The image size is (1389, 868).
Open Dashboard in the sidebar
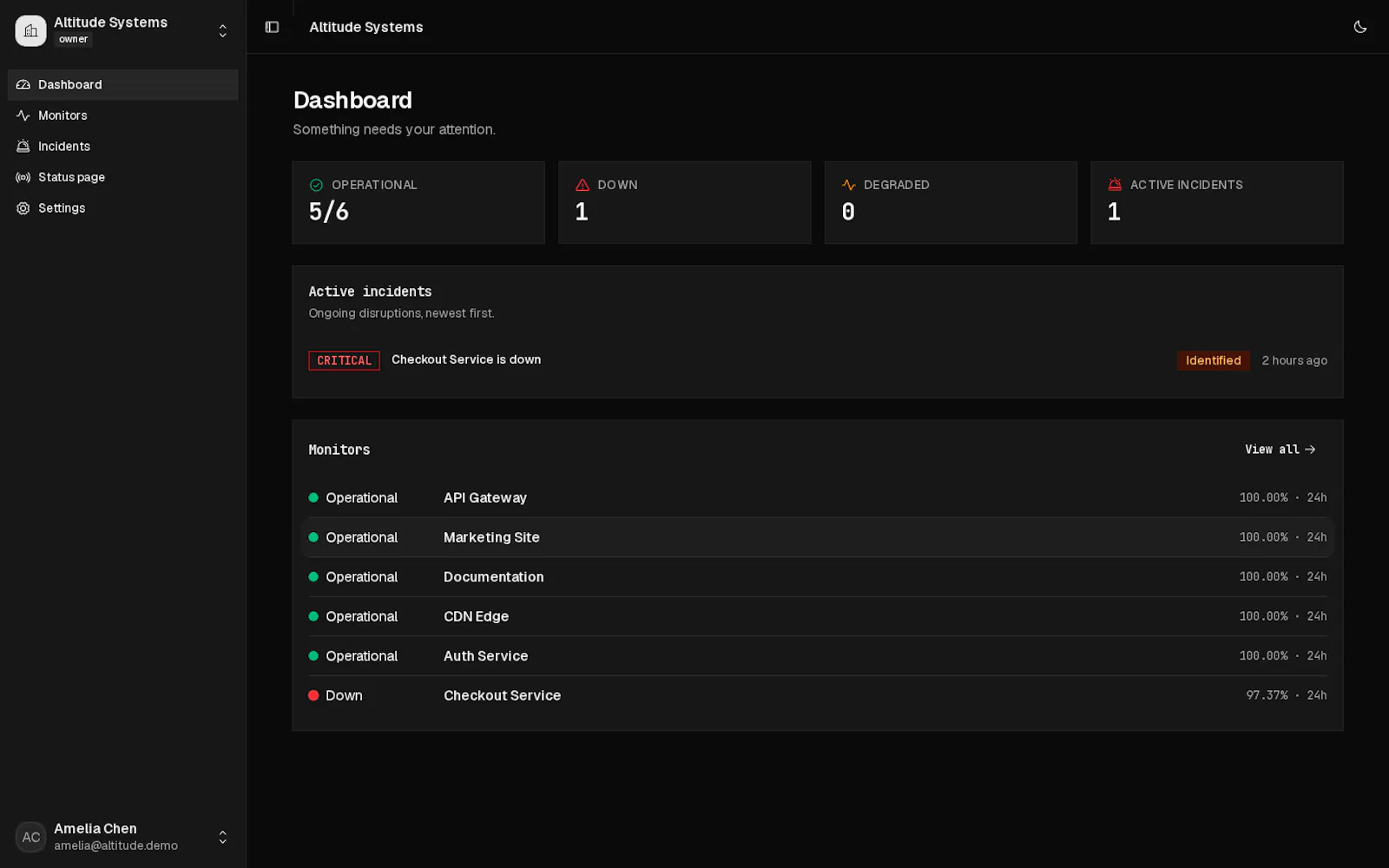pyautogui.click(x=122, y=84)
